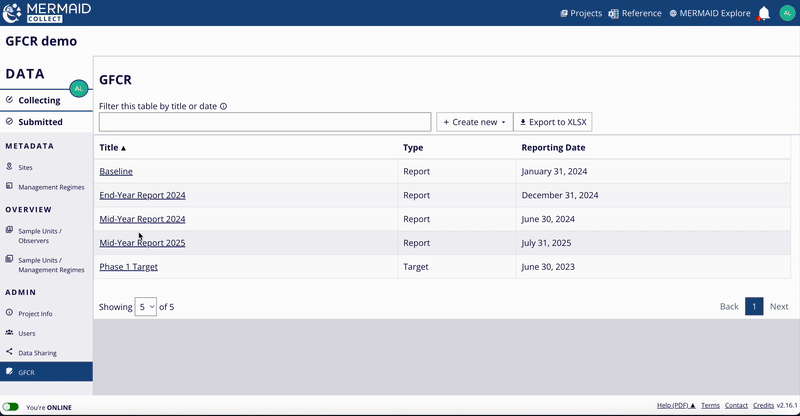Click the Management Regimes icon in sidebar
The width and height of the screenshot is (800, 416).
tap(9, 186)
